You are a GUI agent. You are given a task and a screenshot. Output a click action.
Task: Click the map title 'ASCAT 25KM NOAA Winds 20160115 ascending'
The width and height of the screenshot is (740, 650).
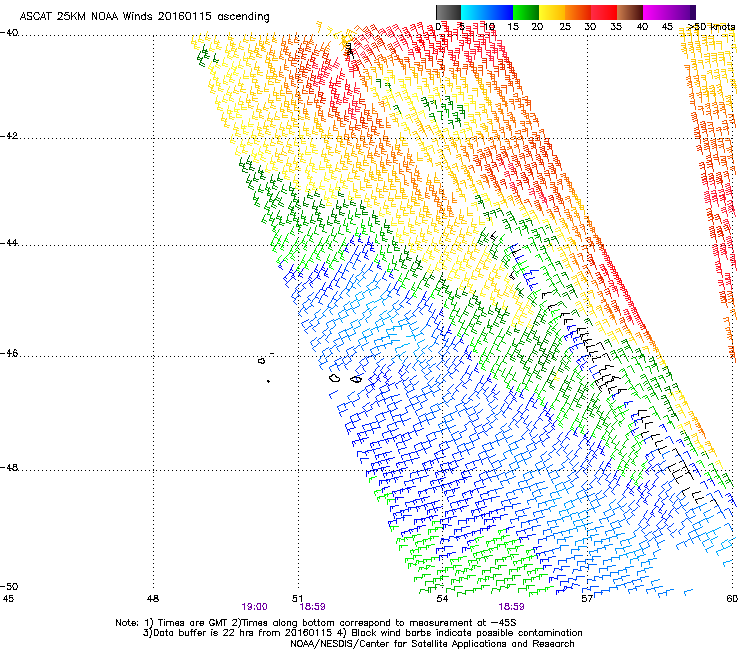(x=144, y=17)
